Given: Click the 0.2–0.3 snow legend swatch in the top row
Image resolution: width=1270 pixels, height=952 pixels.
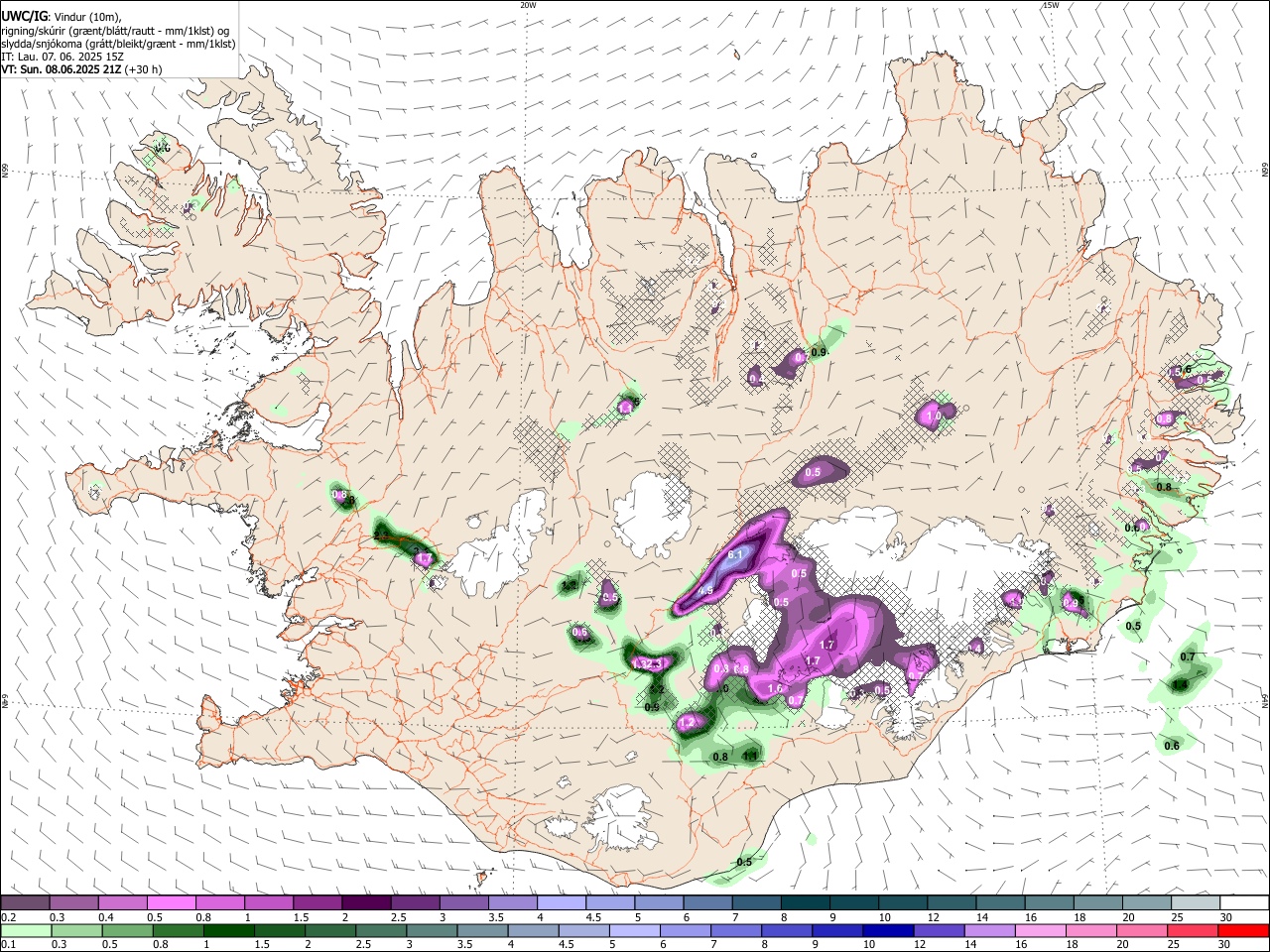Looking at the screenshot, I should 25,902.
